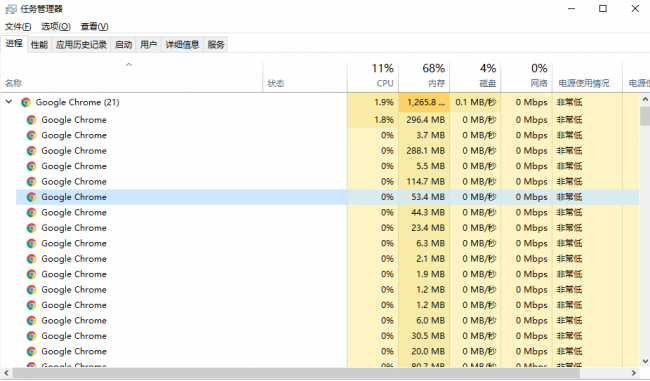Image resolution: width=650 pixels, height=381 pixels.
Task: Click the horizontal scrollbar thumb
Action: point(297,373)
